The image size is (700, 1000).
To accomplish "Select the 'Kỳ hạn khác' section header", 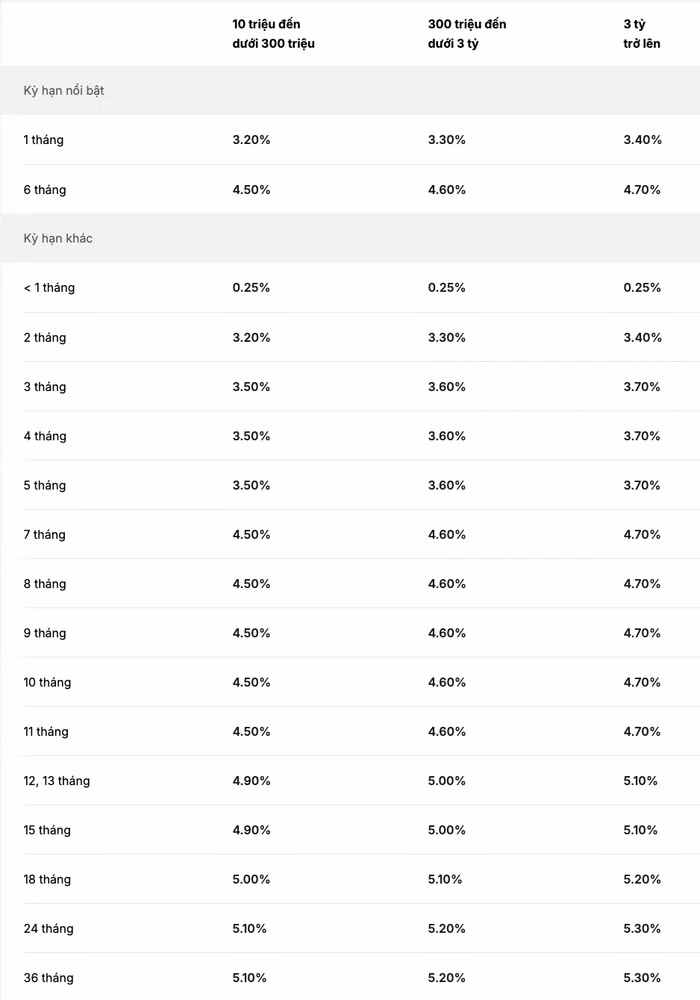I will pyautogui.click(x=58, y=239).
